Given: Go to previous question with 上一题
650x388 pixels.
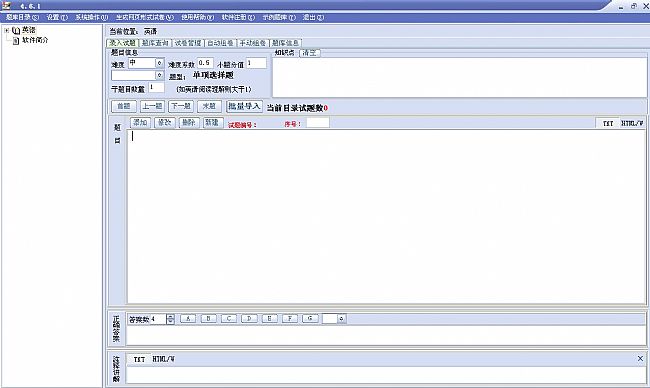Looking at the screenshot, I should [x=152, y=107].
